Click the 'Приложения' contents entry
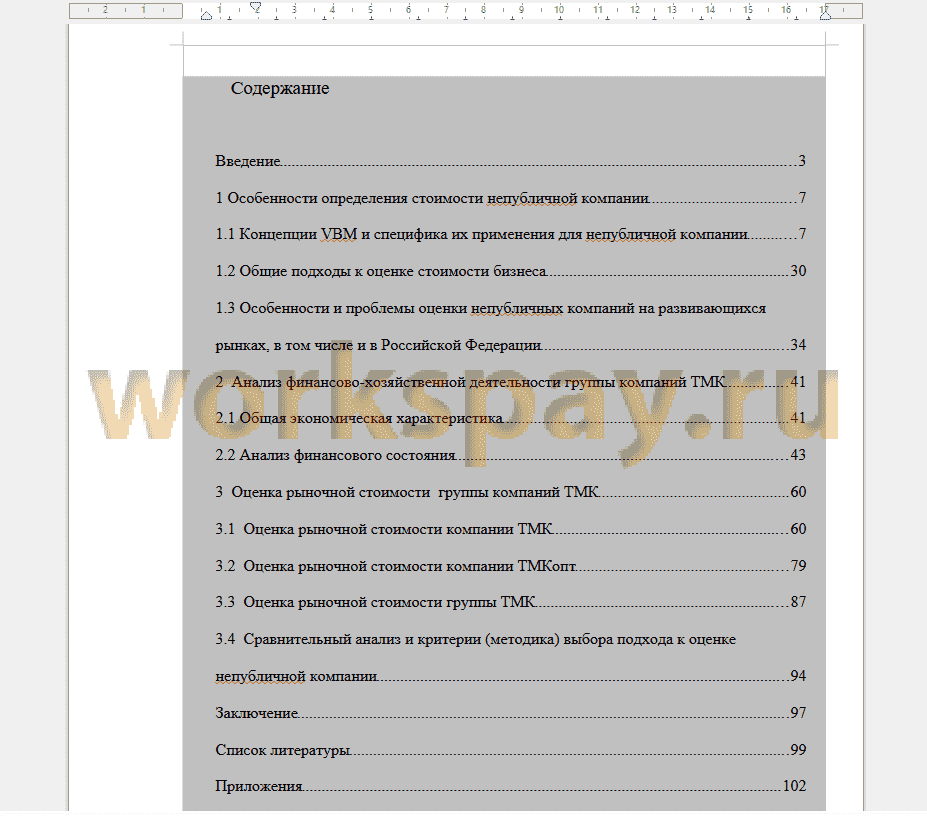The image size is (927, 816). [510, 786]
